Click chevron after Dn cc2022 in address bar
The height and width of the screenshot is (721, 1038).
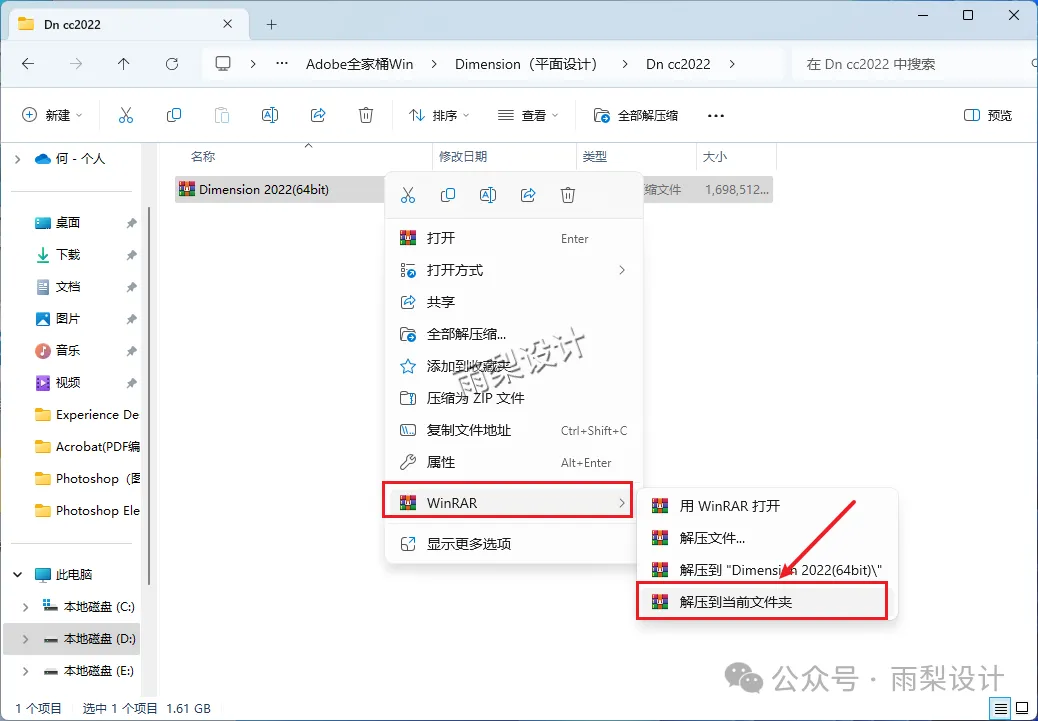coord(731,64)
